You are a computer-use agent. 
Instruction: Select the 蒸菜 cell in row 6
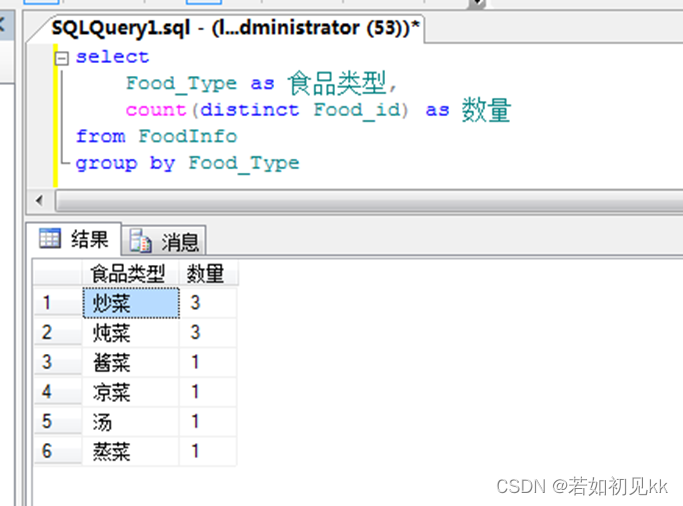(131, 451)
